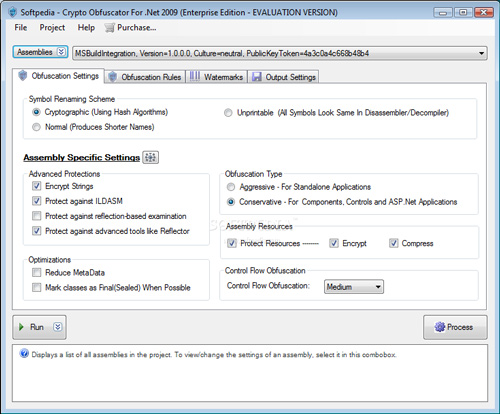Viewport: 500px width, 414px height.
Task: Switch to the Watermarks tab
Action: pyautogui.click(x=216, y=77)
